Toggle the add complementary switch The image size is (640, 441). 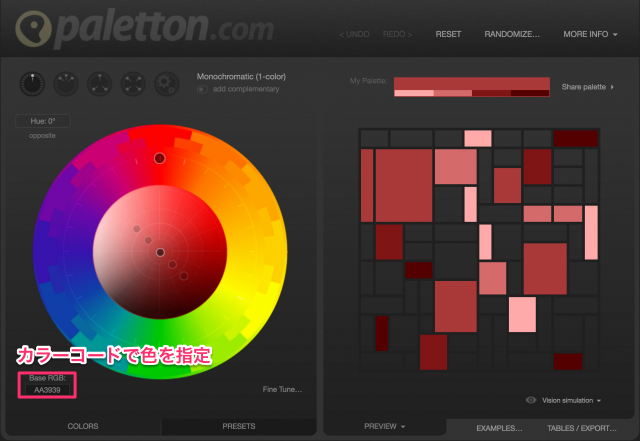click(202, 89)
